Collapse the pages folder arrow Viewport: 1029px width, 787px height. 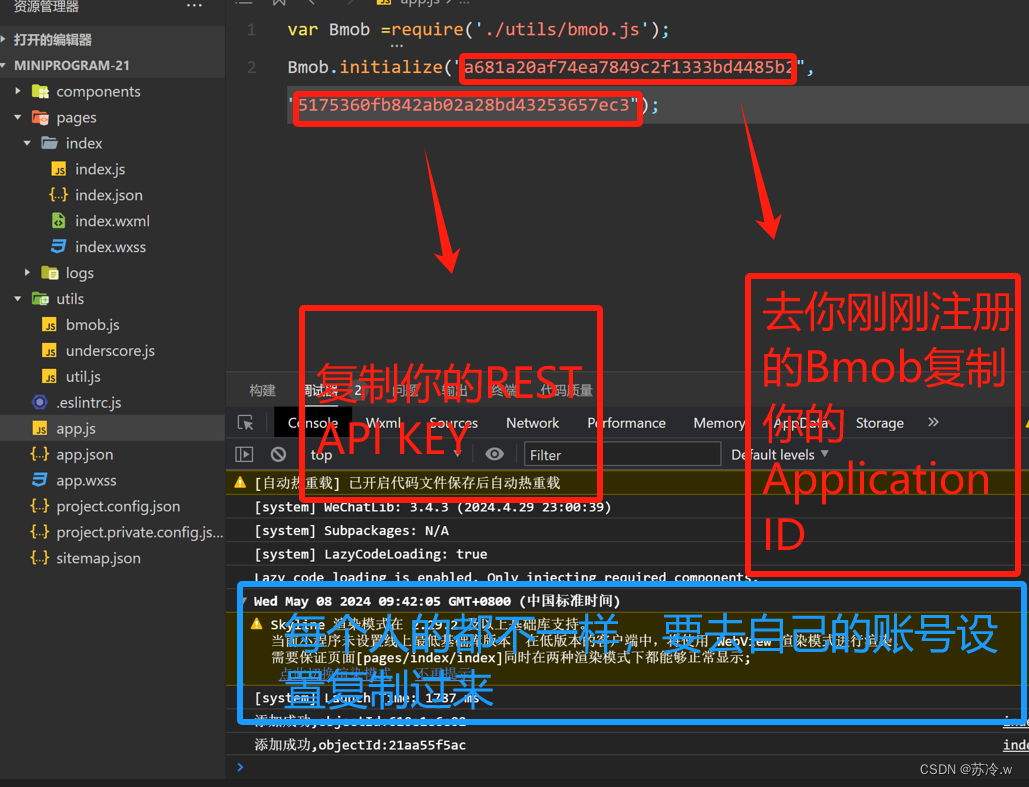tap(18, 117)
